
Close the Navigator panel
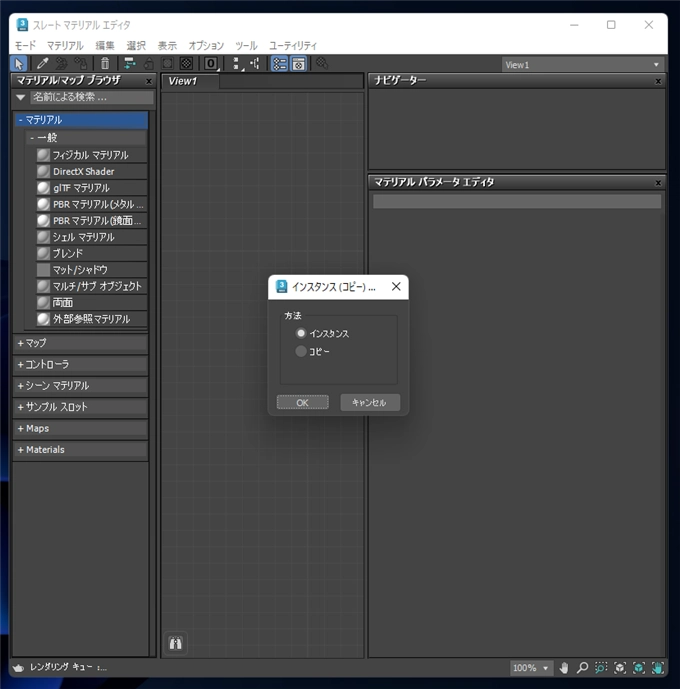(658, 81)
